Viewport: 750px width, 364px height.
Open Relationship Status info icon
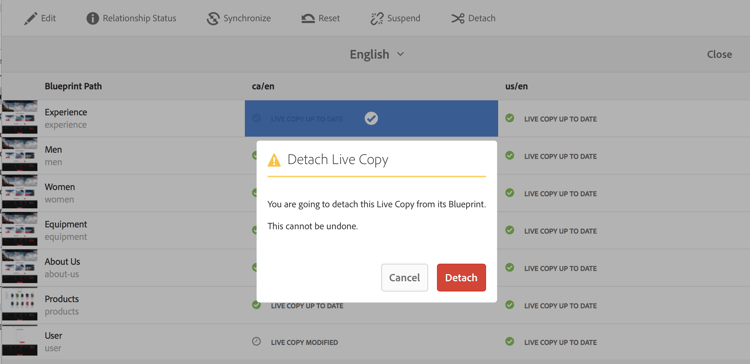coord(92,19)
